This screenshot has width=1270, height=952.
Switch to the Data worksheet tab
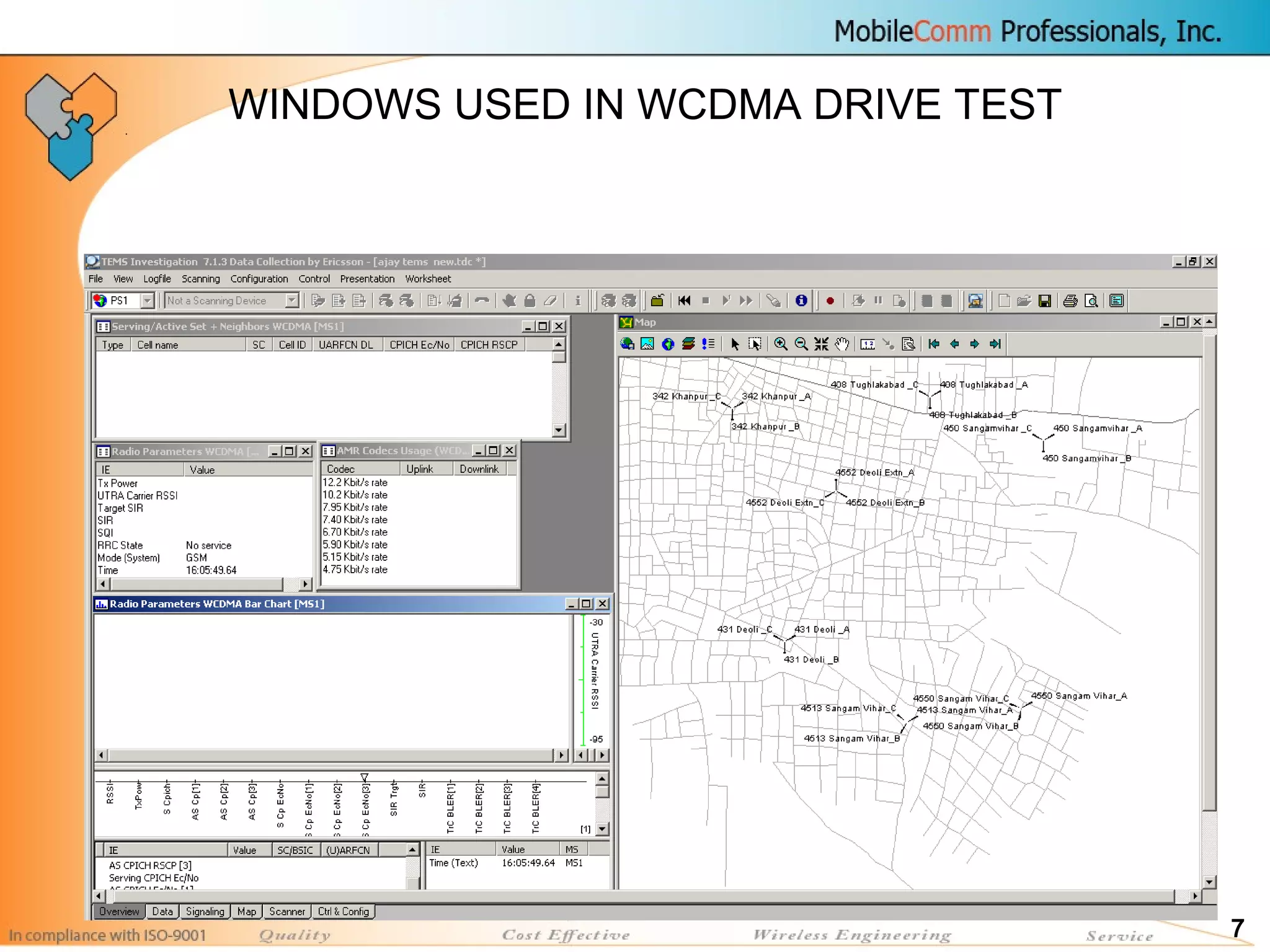[162, 912]
